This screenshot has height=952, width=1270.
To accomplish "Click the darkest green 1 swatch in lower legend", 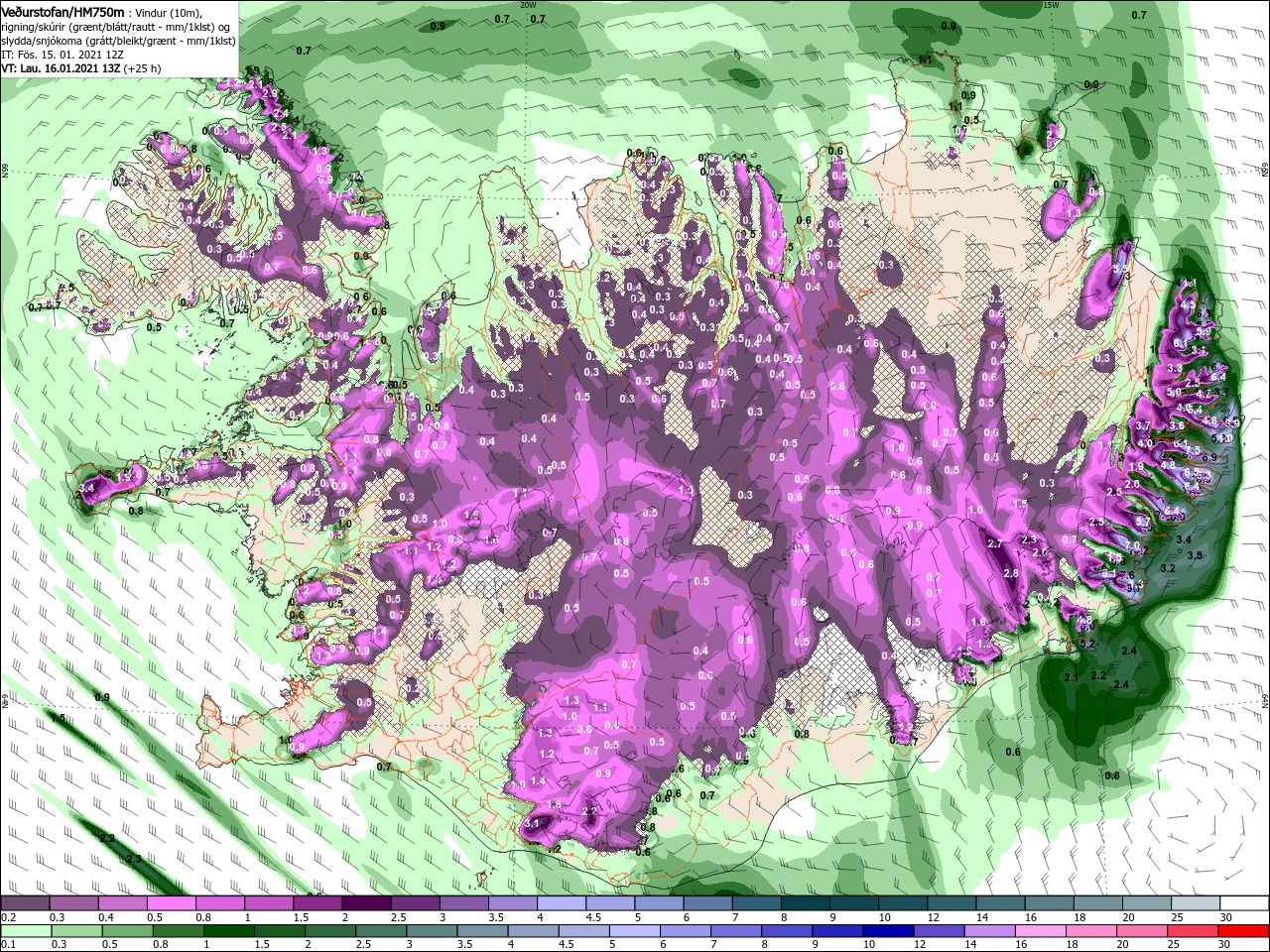I will point(228,932).
